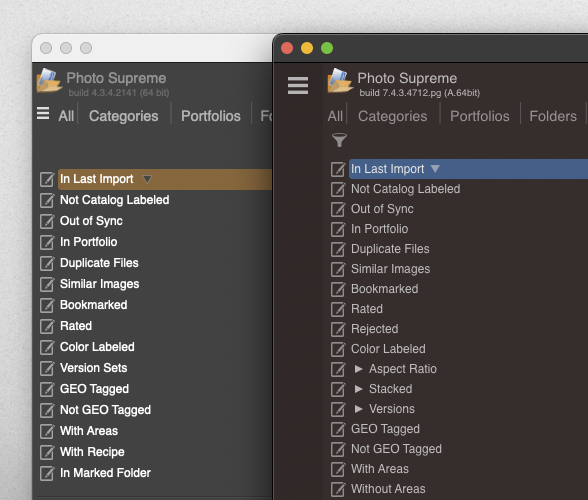
Task: Click the filter funnel icon in the right window
Action: pyautogui.click(x=339, y=140)
